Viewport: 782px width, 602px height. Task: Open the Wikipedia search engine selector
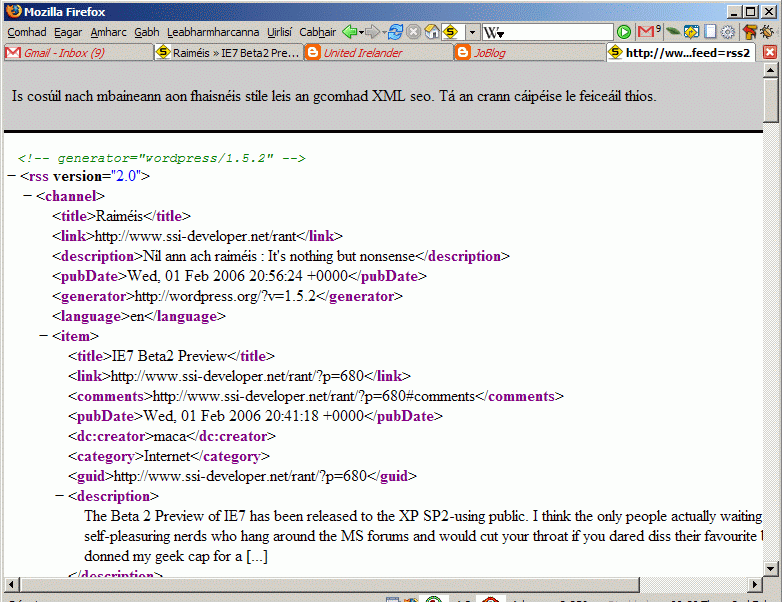[x=493, y=33]
